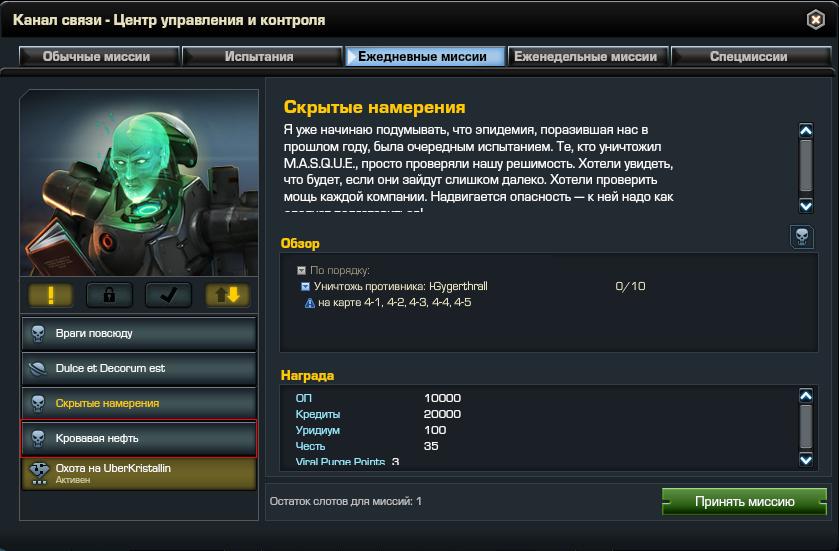Toggle the up-down arrows sort filter
Screen dimensions: 839x551
tap(227, 295)
